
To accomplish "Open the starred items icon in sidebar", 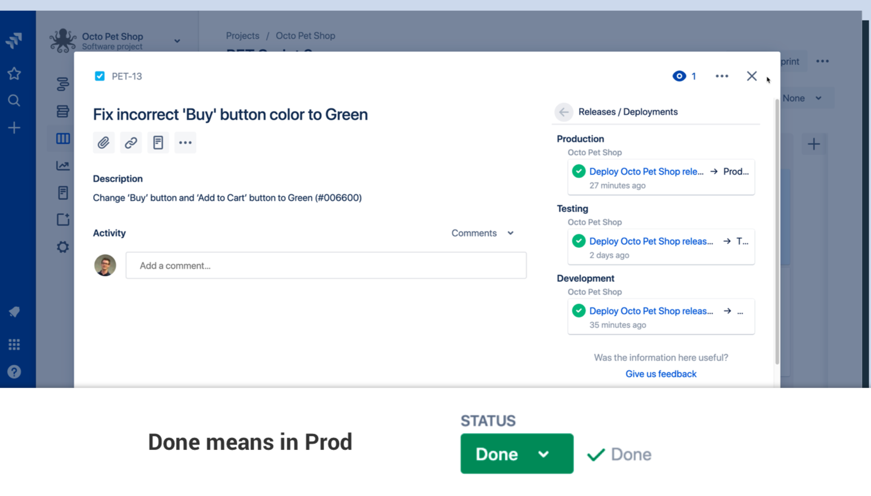I will pyautogui.click(x=14, y=74).
